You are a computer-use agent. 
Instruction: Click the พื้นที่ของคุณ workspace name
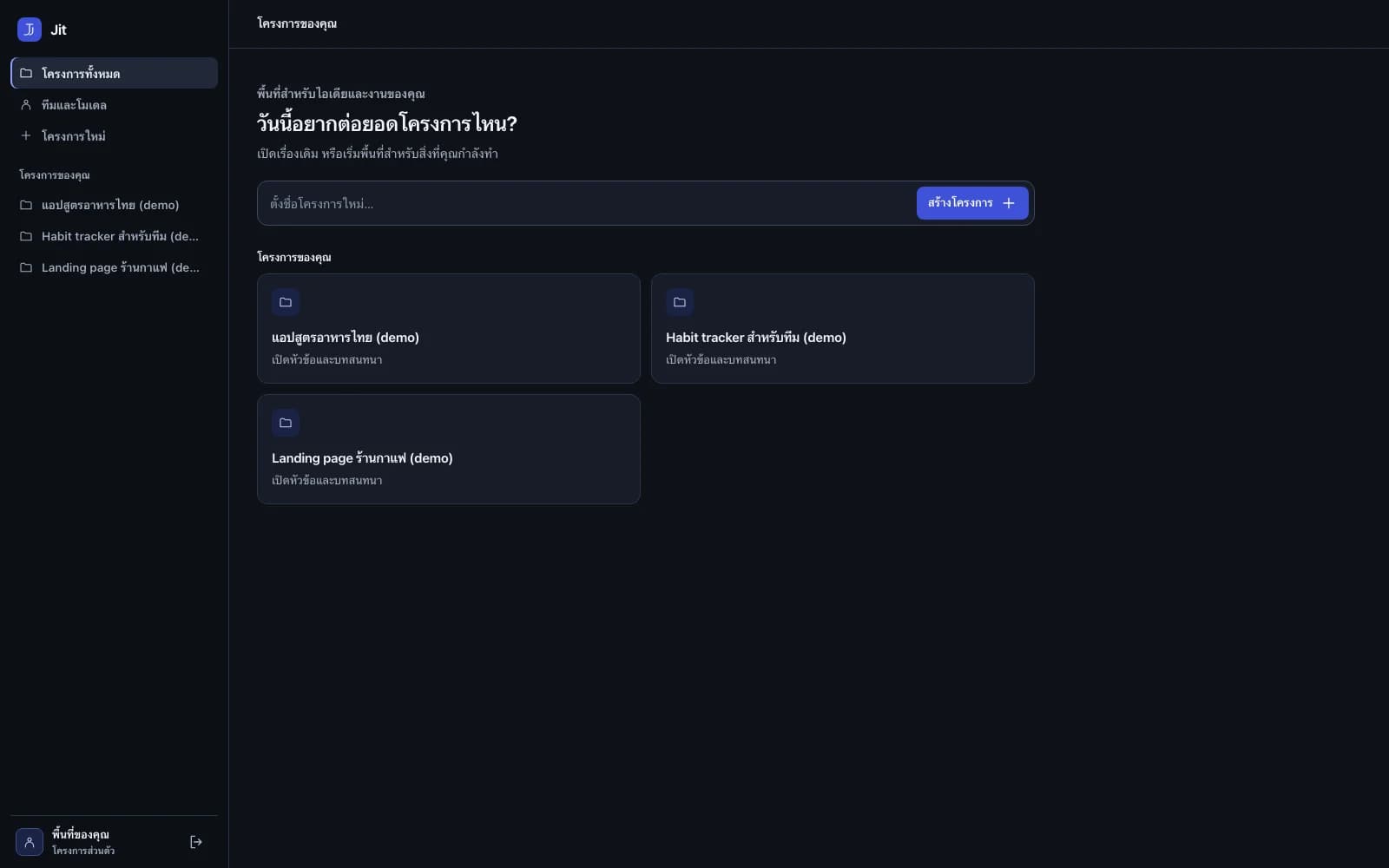(81, 834)
